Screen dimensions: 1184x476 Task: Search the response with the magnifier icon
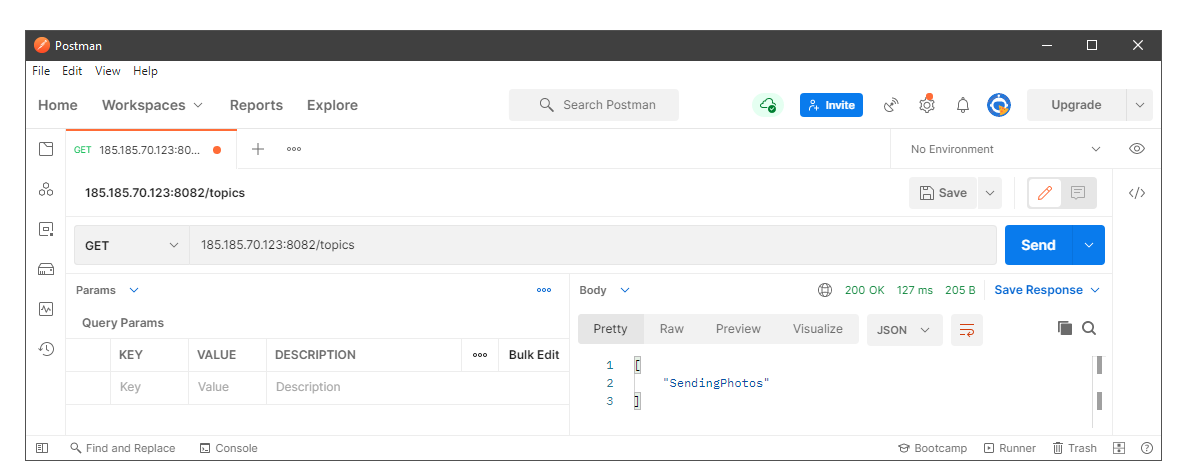(x=1089, y=328)
